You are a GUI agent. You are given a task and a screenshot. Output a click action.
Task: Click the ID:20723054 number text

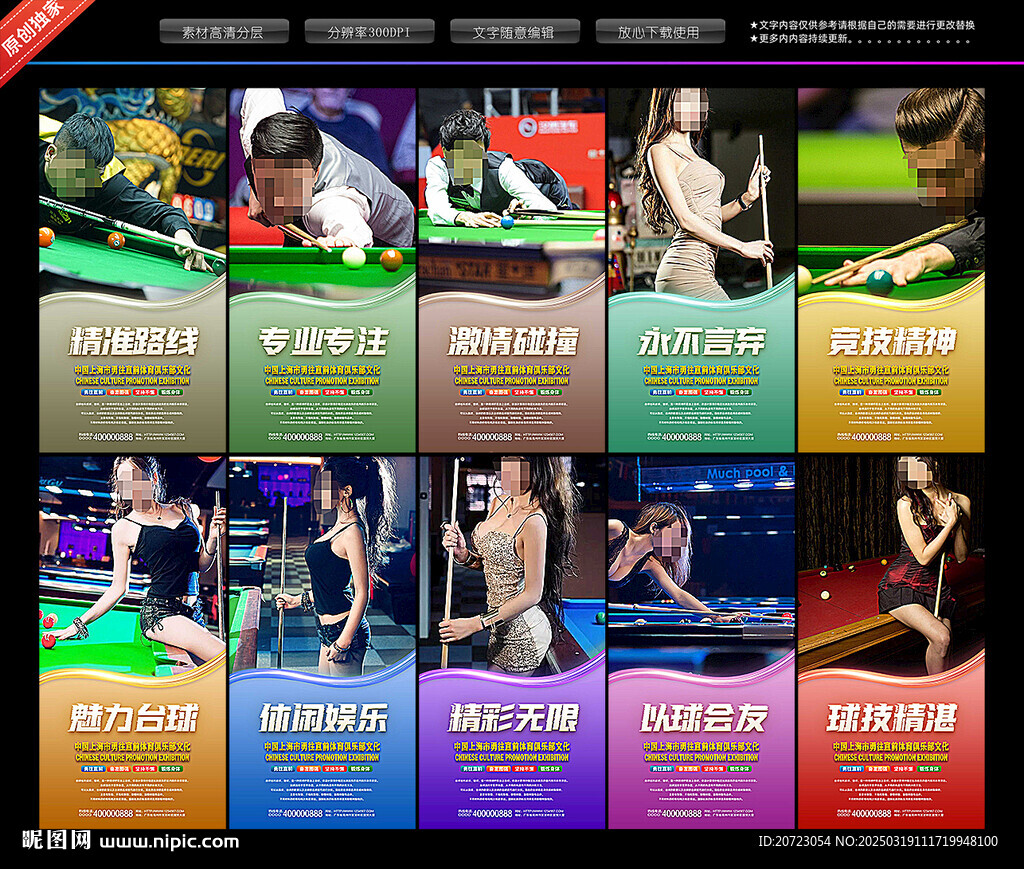[794, 841]
